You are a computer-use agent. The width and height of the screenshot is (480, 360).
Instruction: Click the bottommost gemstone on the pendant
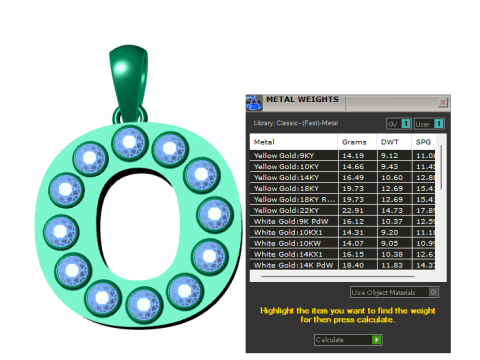(144, 305)
